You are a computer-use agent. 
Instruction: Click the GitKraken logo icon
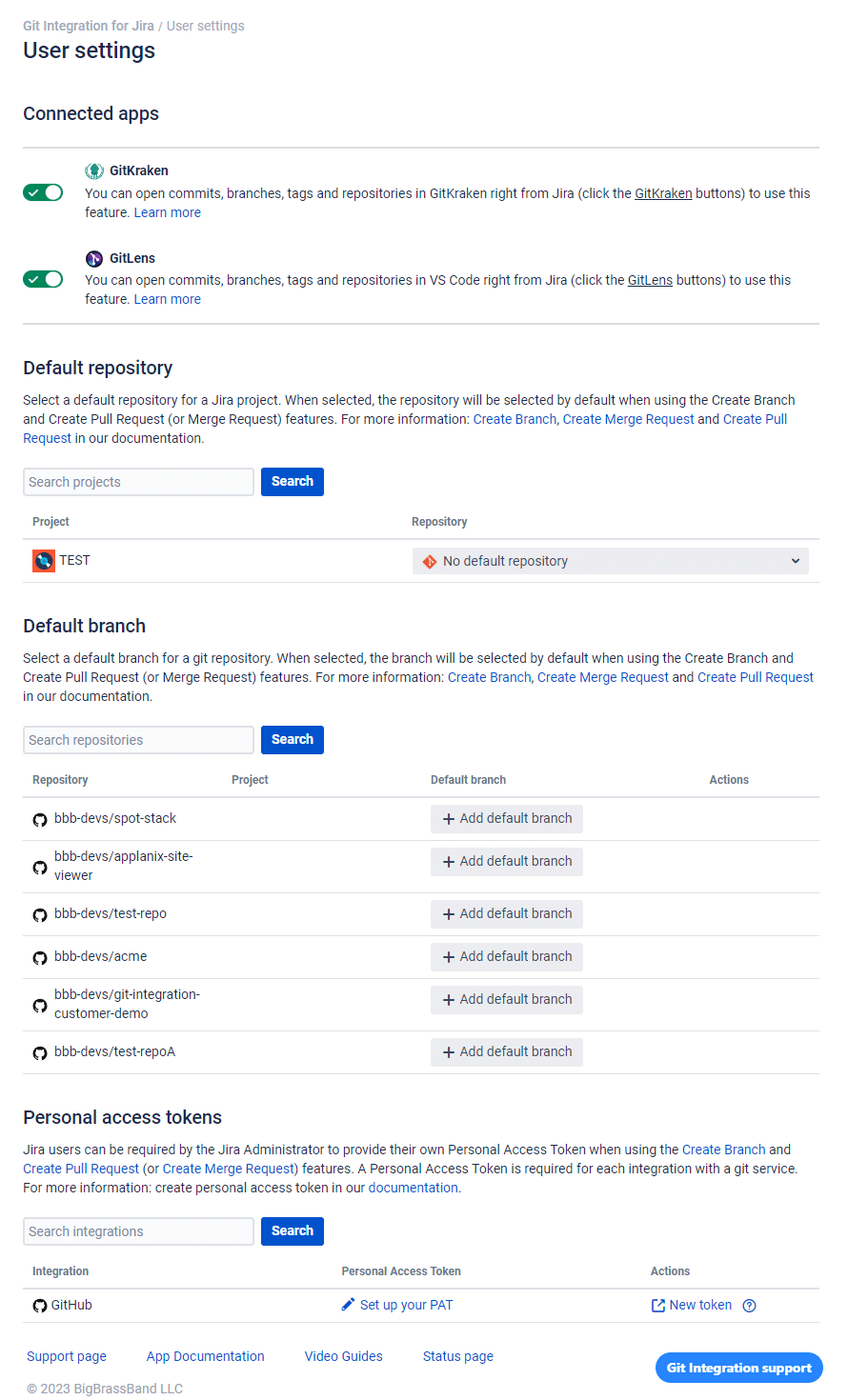click(x=94, y=171)
